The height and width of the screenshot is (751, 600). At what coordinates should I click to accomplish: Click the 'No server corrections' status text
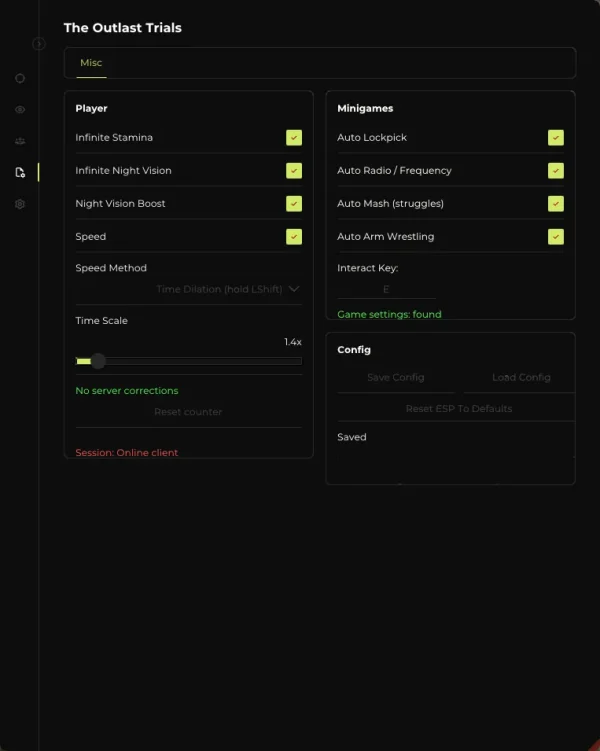[x=127, y=391]
